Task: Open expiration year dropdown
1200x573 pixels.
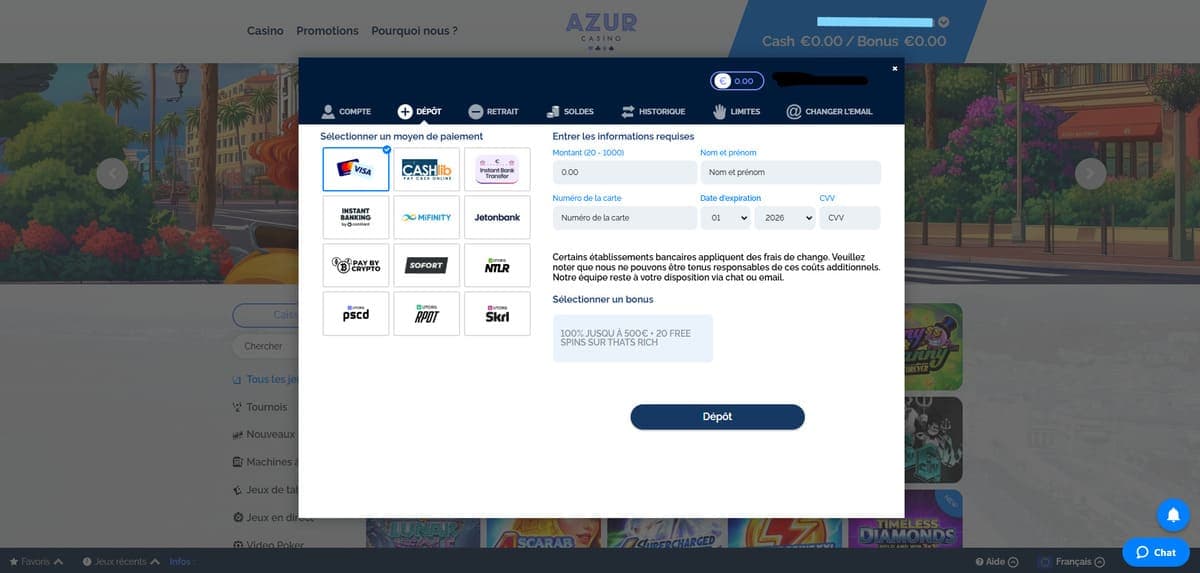Action: 785,217
